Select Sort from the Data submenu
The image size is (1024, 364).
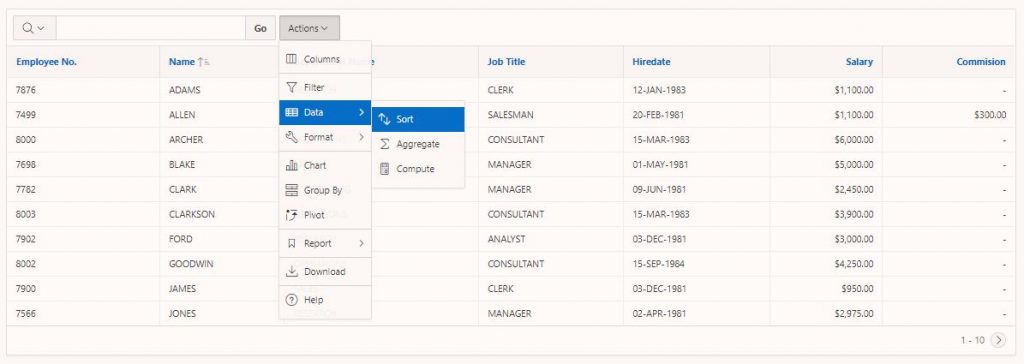[418, 120]
